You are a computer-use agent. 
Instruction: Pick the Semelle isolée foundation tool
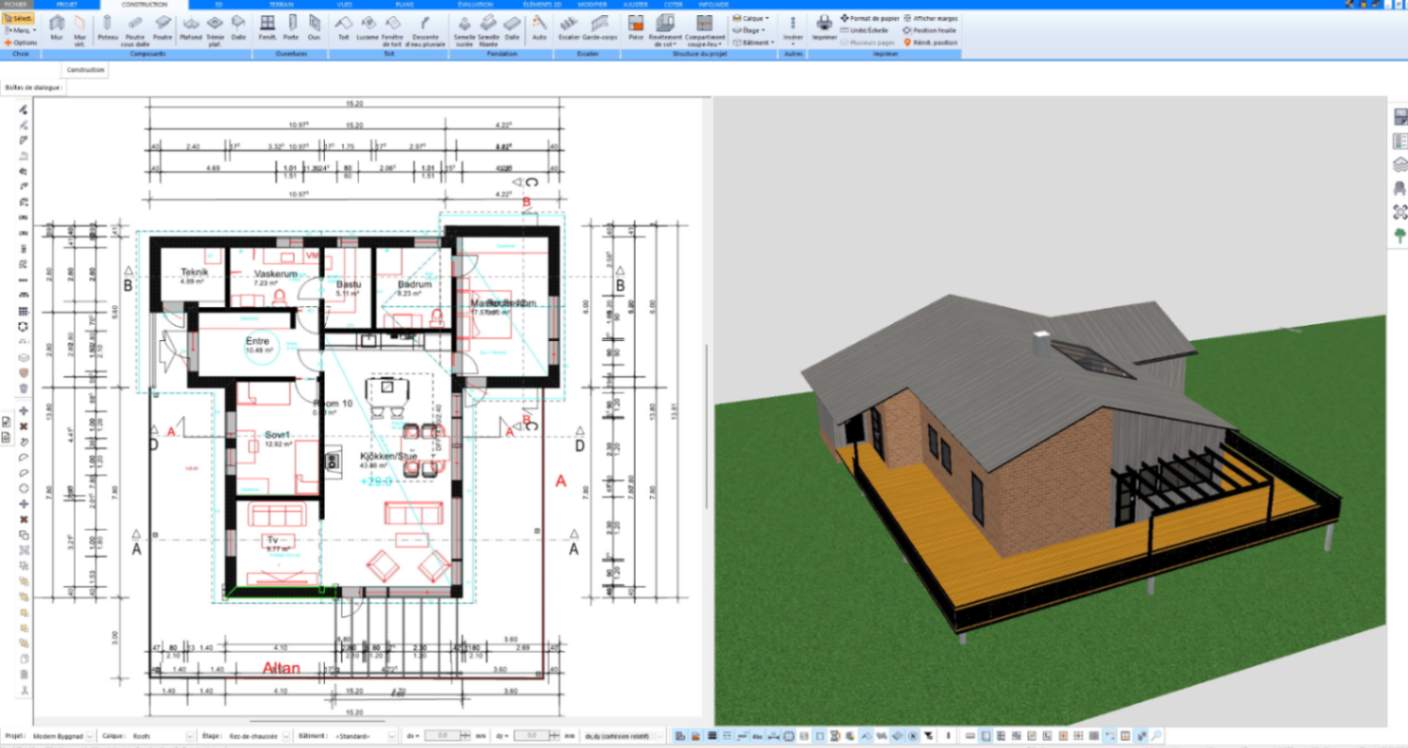(x=465, y=29)
